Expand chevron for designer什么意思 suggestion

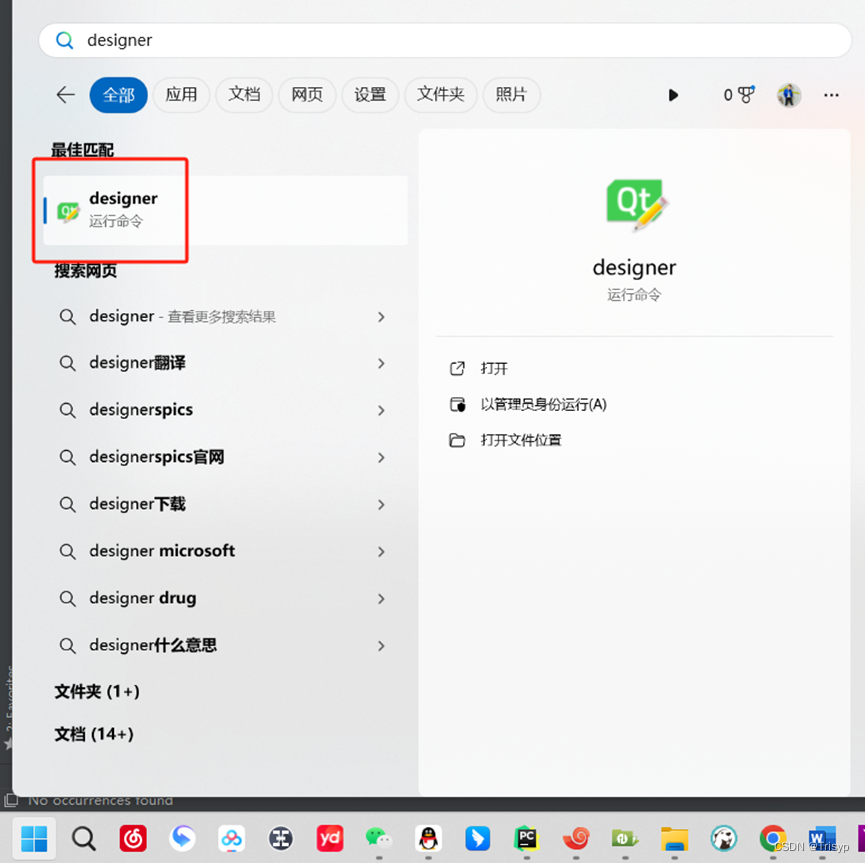[x=381, y=646]
